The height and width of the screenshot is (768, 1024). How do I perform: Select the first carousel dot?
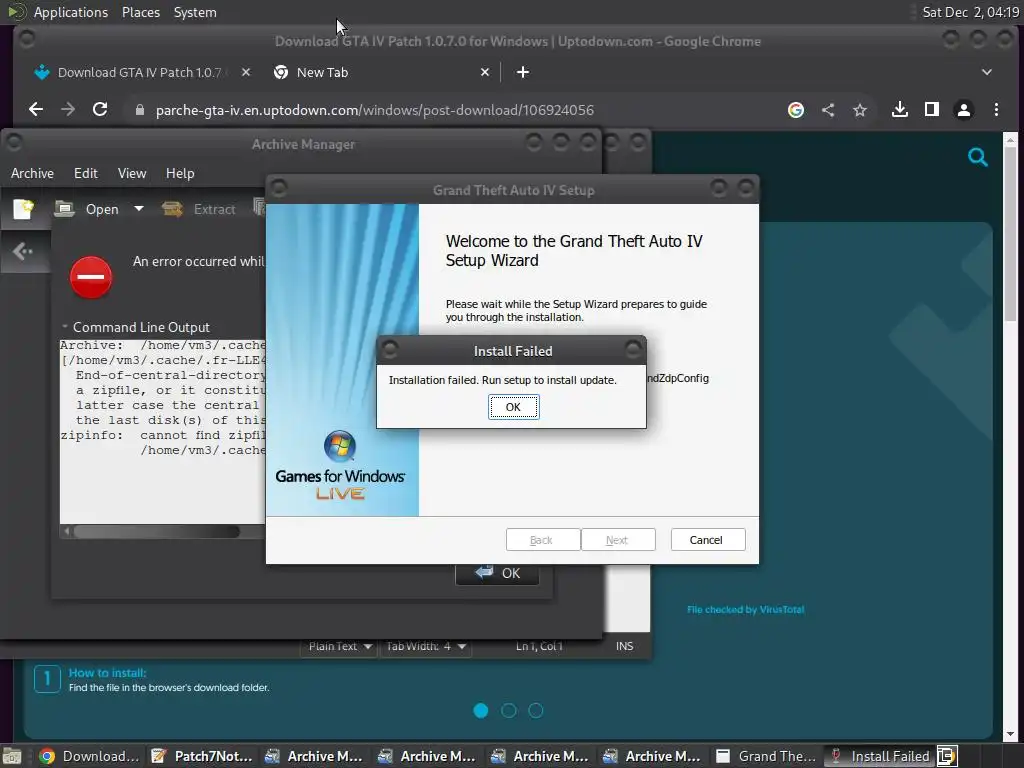tap(481, 711)
